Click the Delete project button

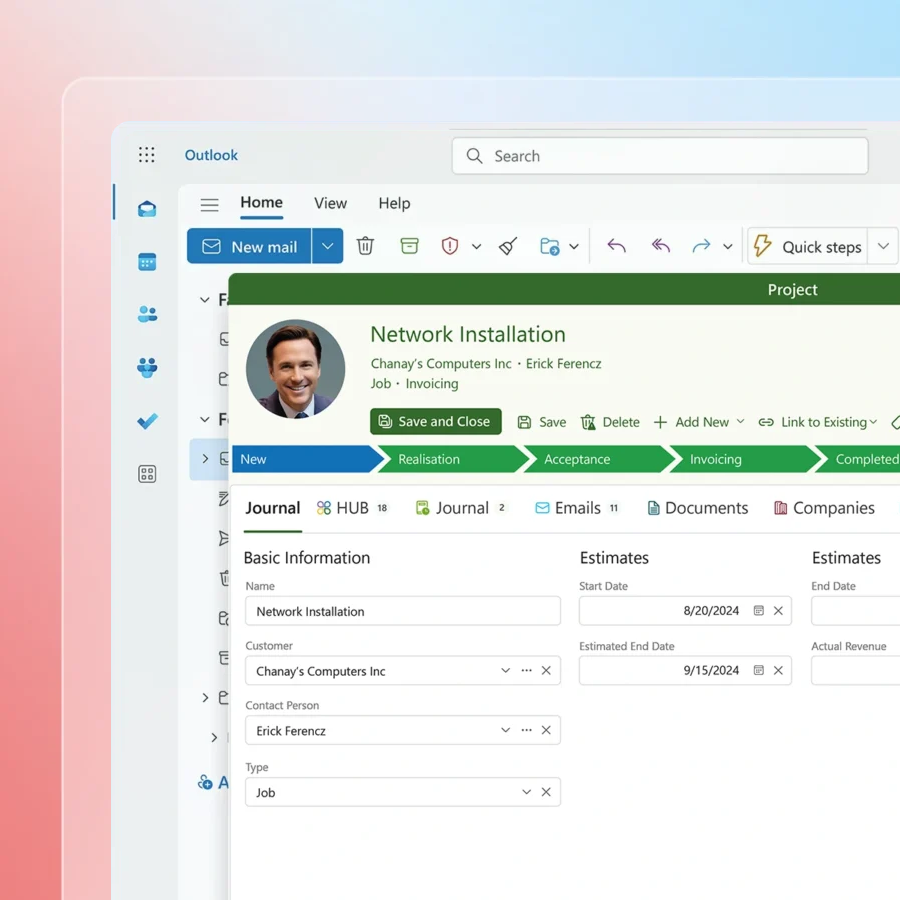click(610, 422)
